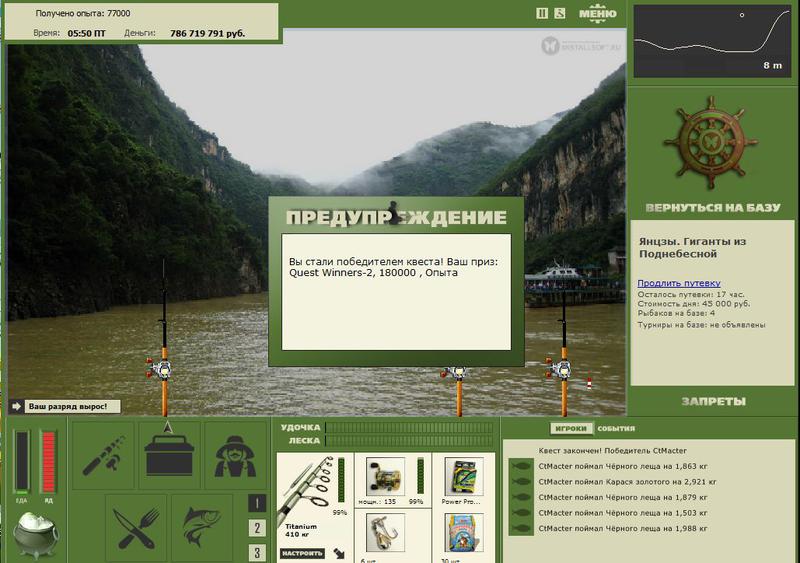Switch to the ИГРОКИ tab

pyautogui.click(x=571, y=429)
